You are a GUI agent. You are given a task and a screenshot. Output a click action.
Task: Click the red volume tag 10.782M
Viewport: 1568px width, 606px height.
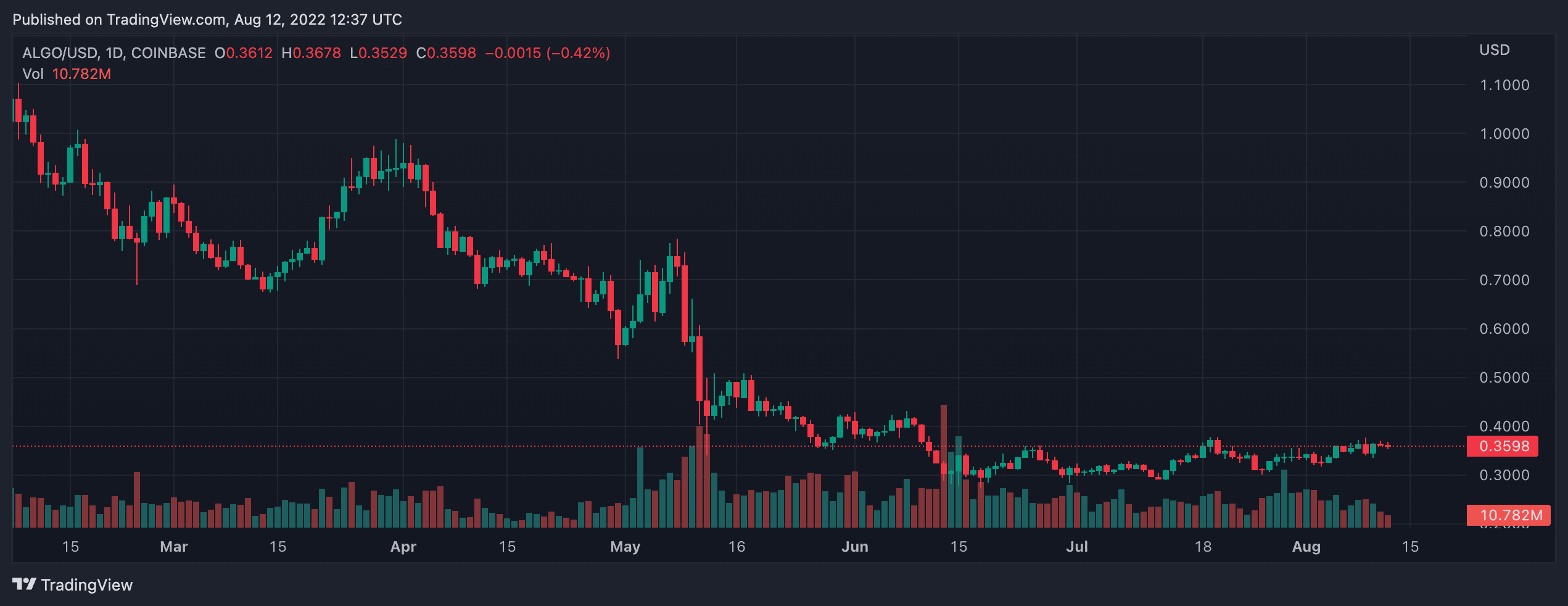coord(1508,515)
